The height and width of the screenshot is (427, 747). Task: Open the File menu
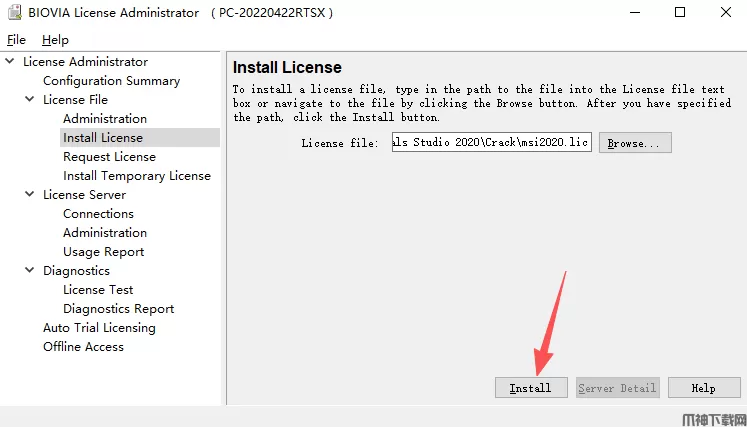point(16,40)
